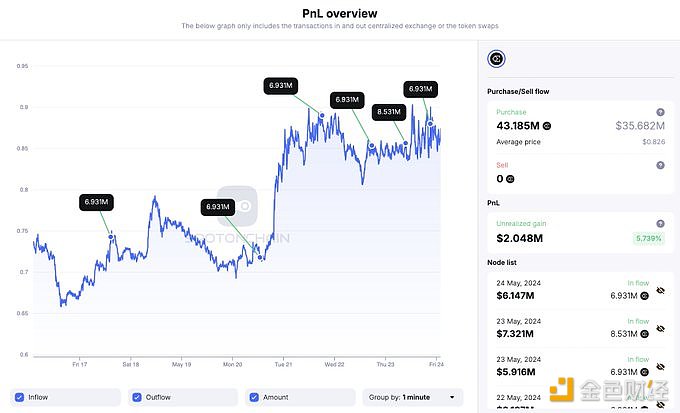The width and height of the screenshot is (680, 413).
Task: Click the help icon beside Sell
Action: pyautogui.click(x=660, y=164)
